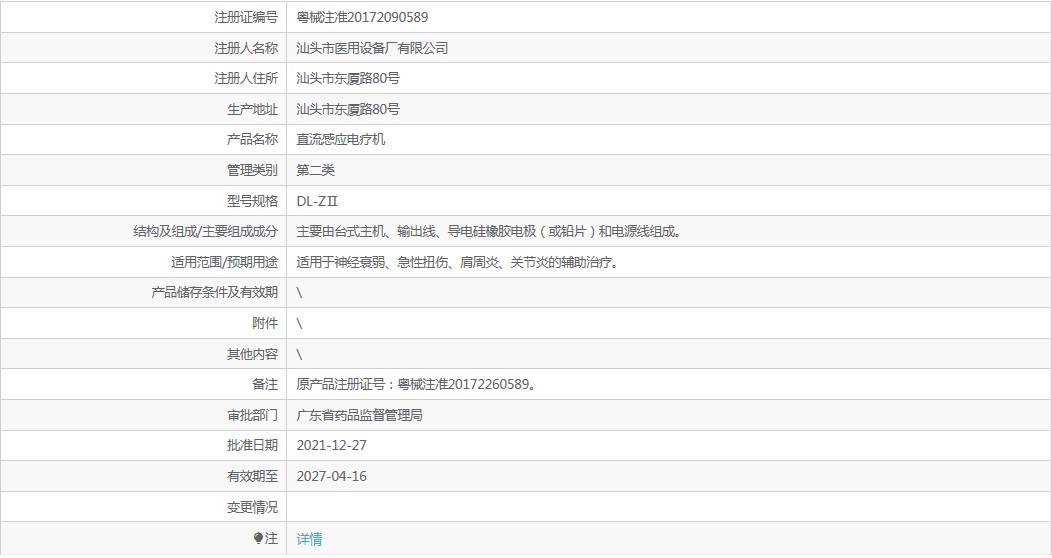Image resolution: width=1052 pixels, height=558 pixels.
Task: Select approval department 广东省药品监督管理局
Action: 360,415
